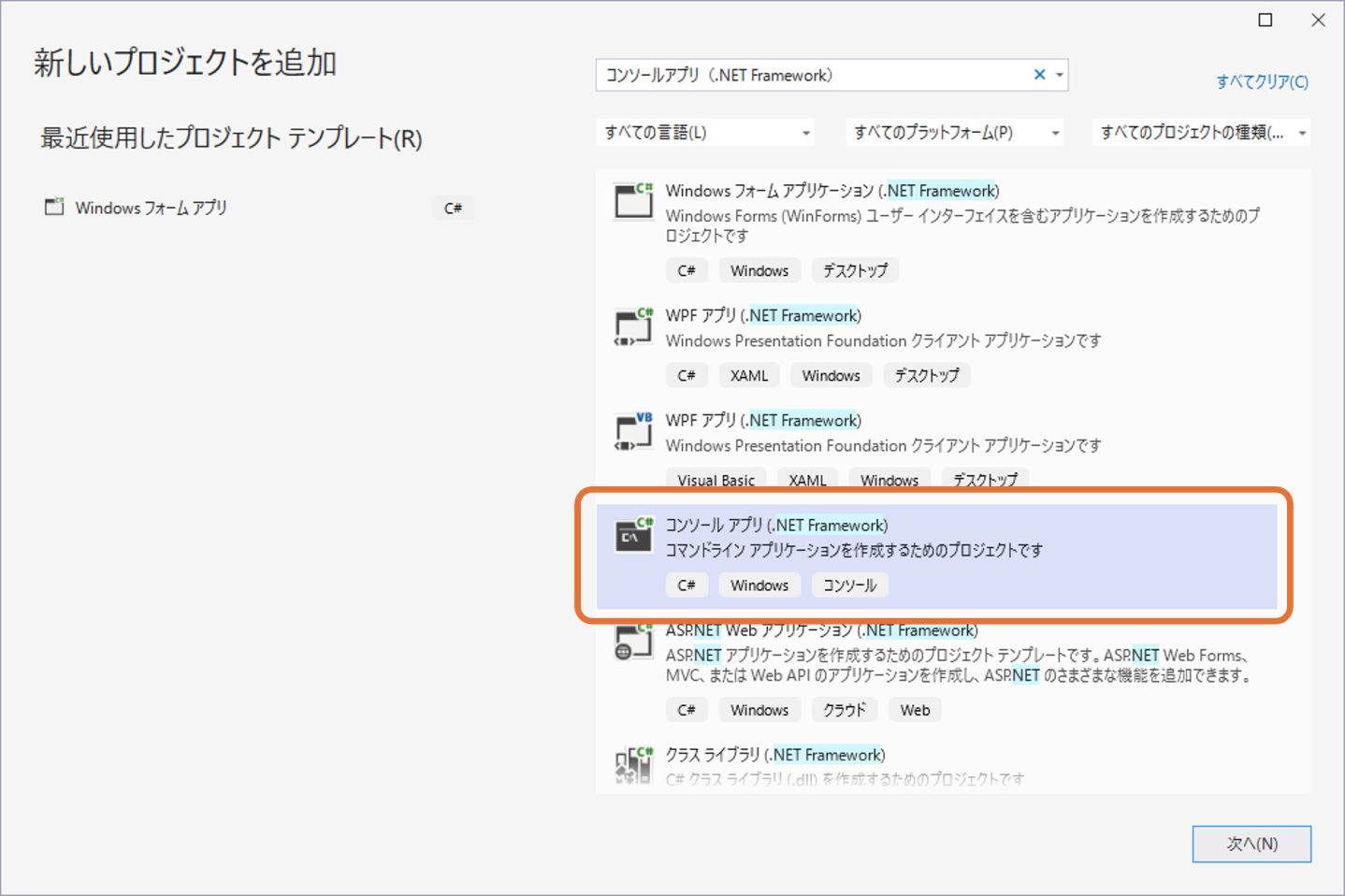Viewport: 1345px width, 896px height.
Task: Click the デスクトップ tag under Windows フォーム アプリケーション
Action: tap(855, 270)
